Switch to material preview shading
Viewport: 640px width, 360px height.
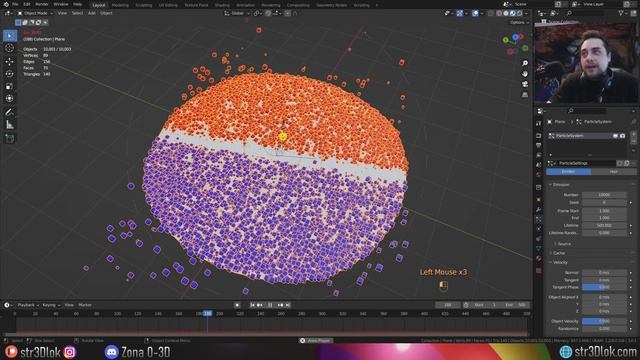tap(513, 13)
